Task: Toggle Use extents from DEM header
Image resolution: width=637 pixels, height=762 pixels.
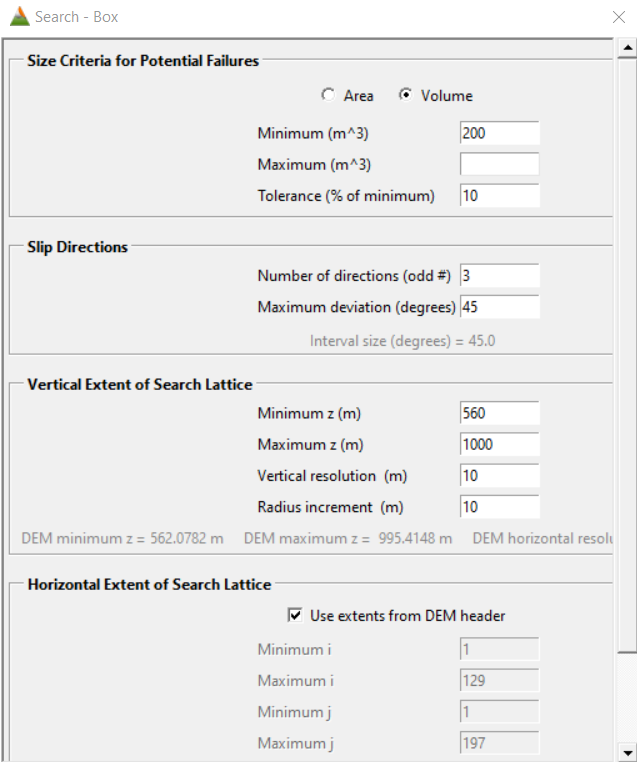Action: tap(295, 615)
